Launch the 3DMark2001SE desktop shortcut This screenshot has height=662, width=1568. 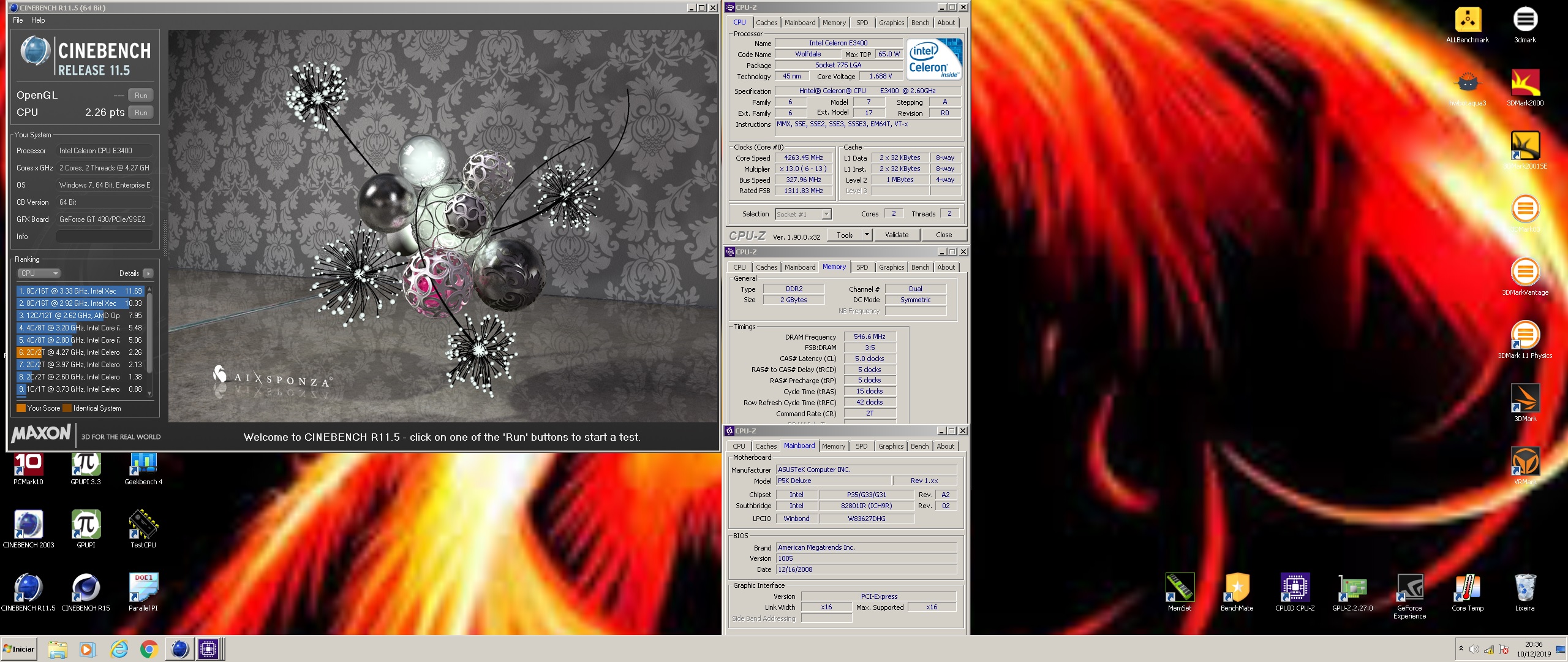pos(1525,151)
